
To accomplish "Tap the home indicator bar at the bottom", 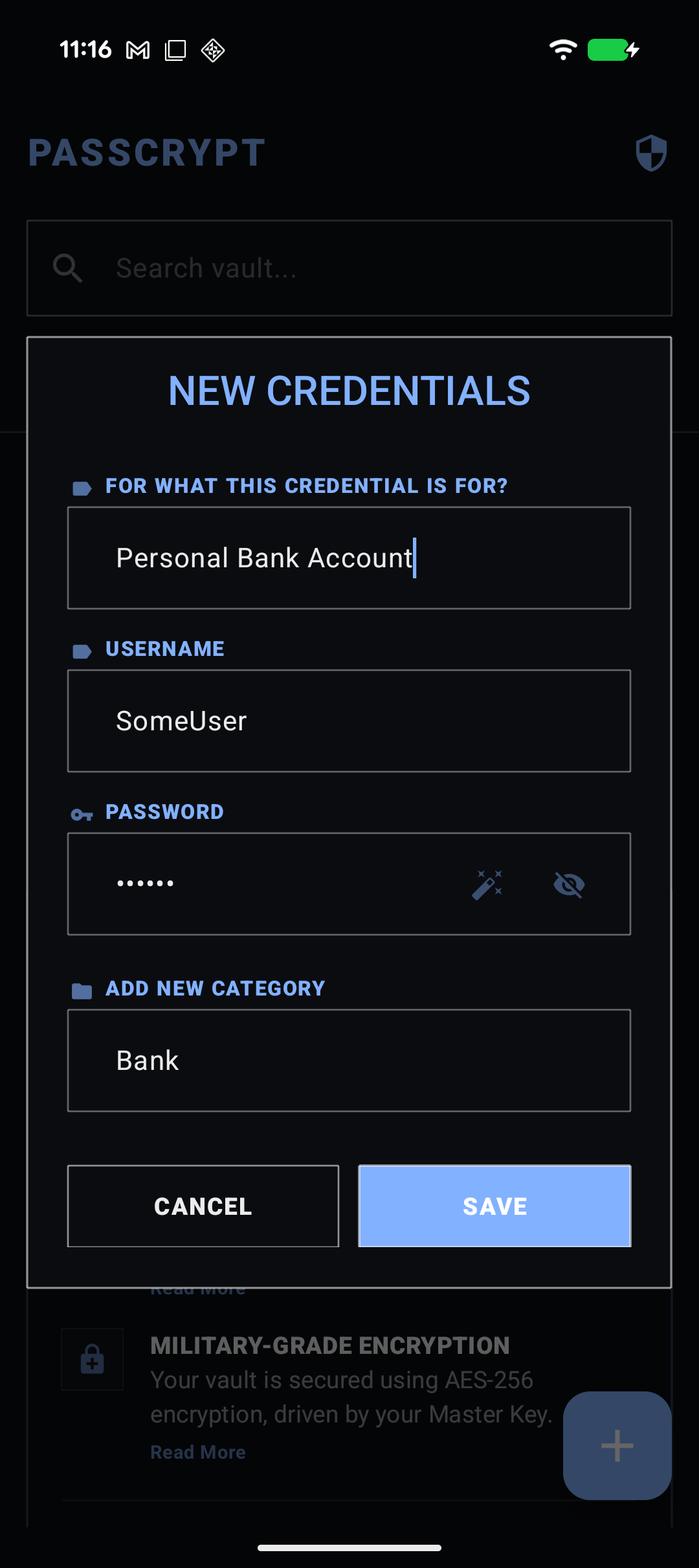I will [x=349, y=1547].
